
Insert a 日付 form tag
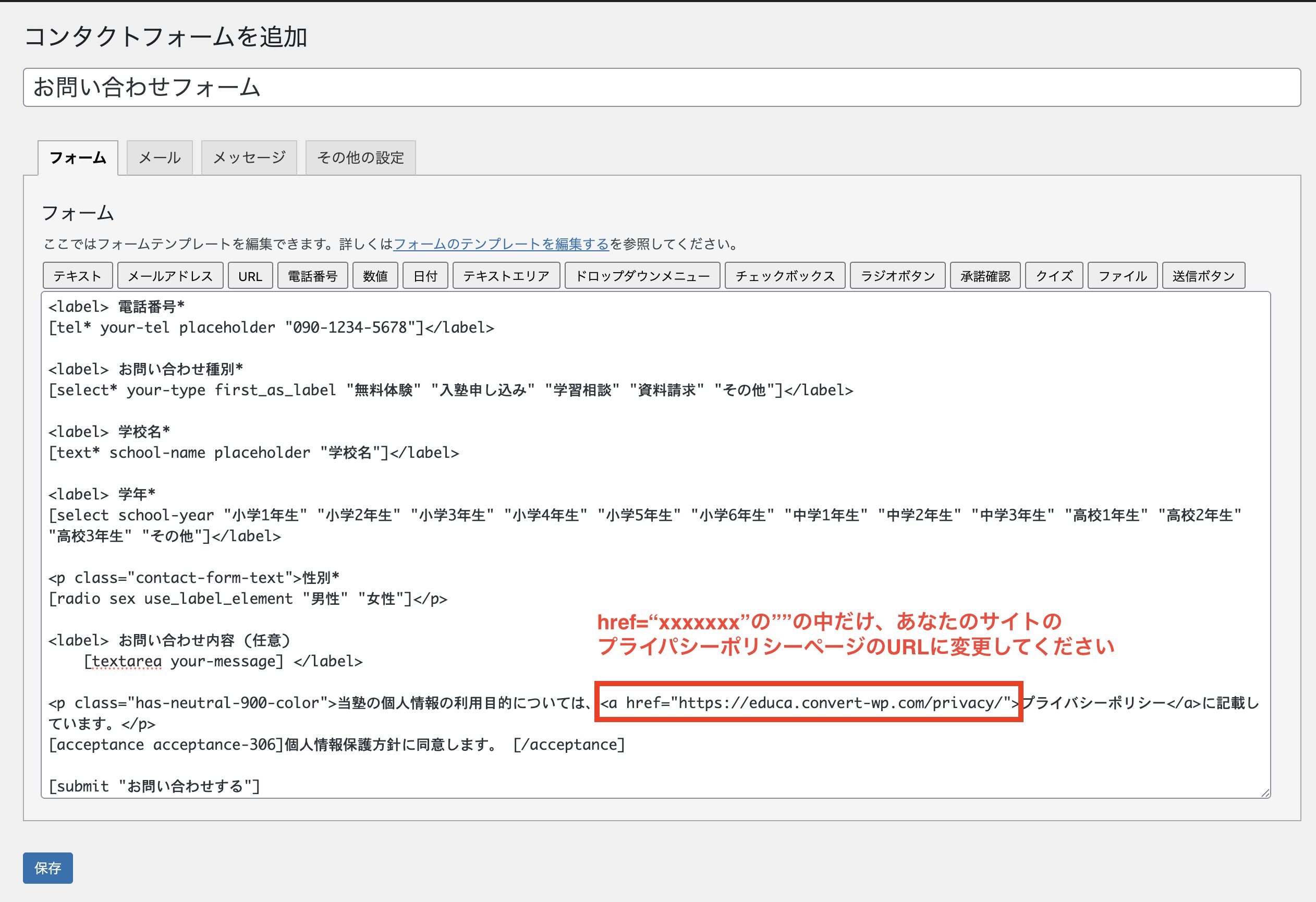point(425,276)
